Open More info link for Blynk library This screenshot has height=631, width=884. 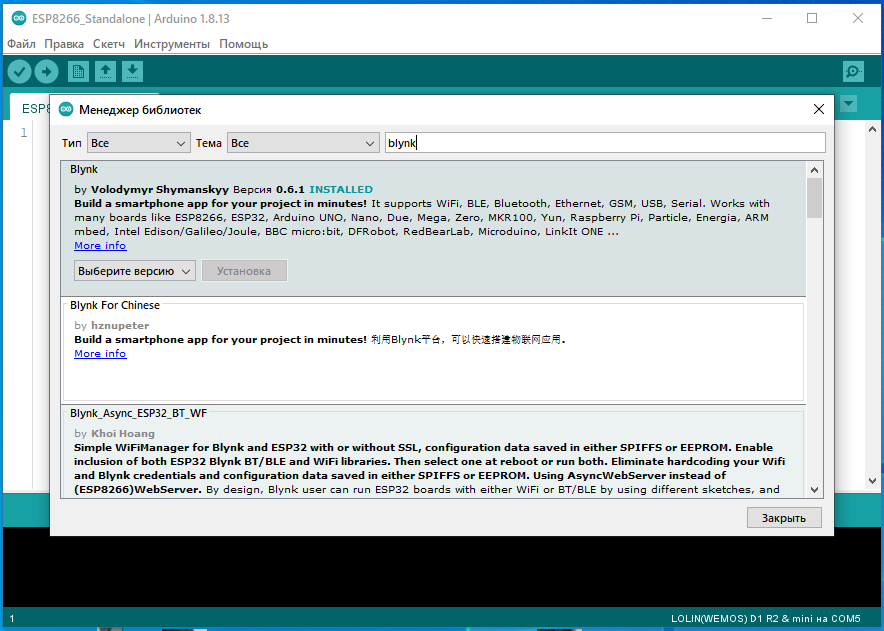click(100, 246)
